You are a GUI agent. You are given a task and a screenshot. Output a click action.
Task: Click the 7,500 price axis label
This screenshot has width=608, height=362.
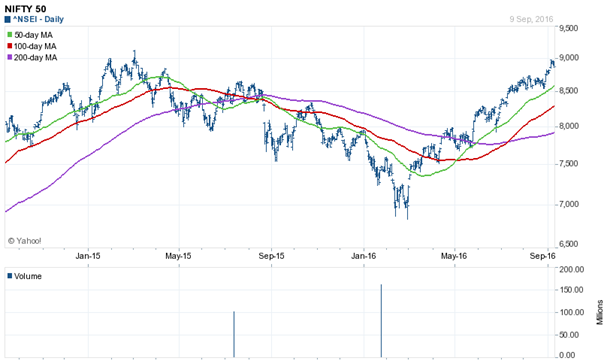[568, 164]
